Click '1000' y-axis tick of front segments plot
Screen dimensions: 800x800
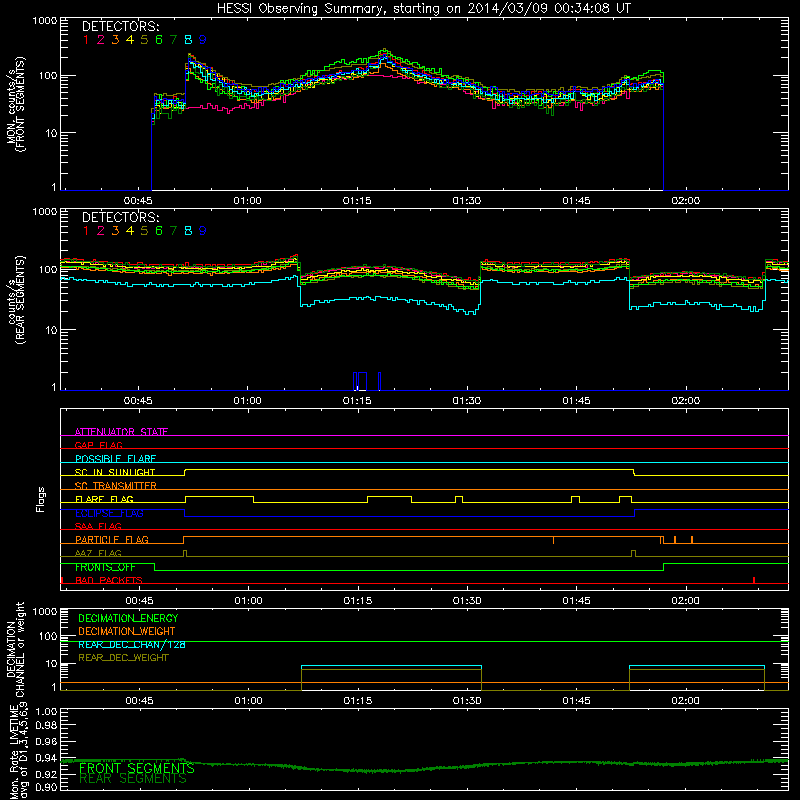tap(44, 21)
